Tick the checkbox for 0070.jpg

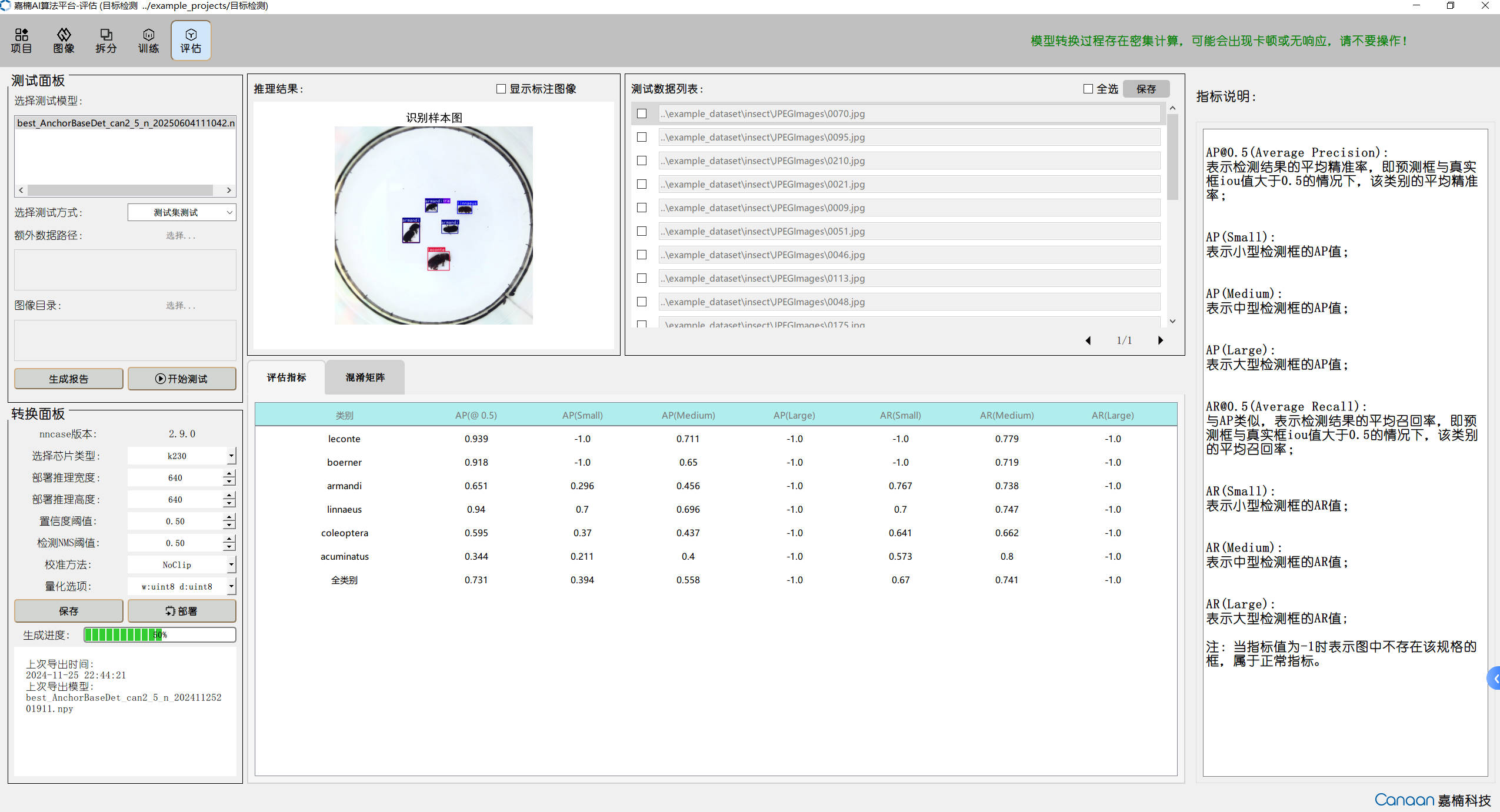point(642,113)
